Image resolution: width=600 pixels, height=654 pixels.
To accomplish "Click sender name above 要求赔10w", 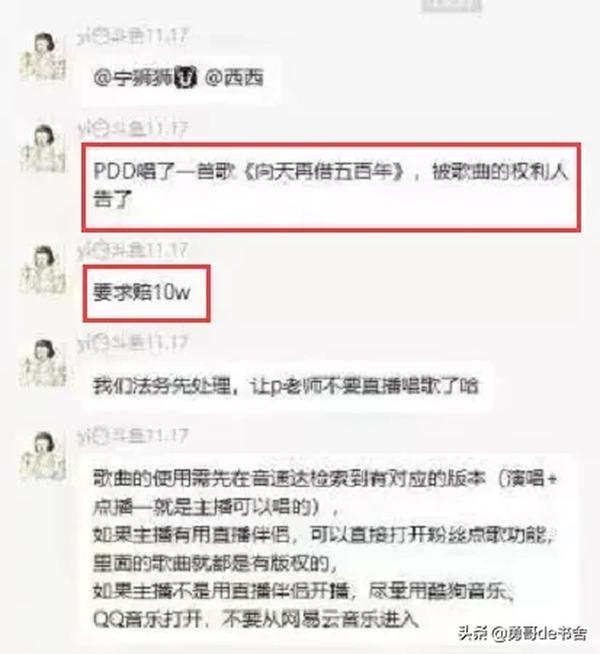I will [132, 250].
